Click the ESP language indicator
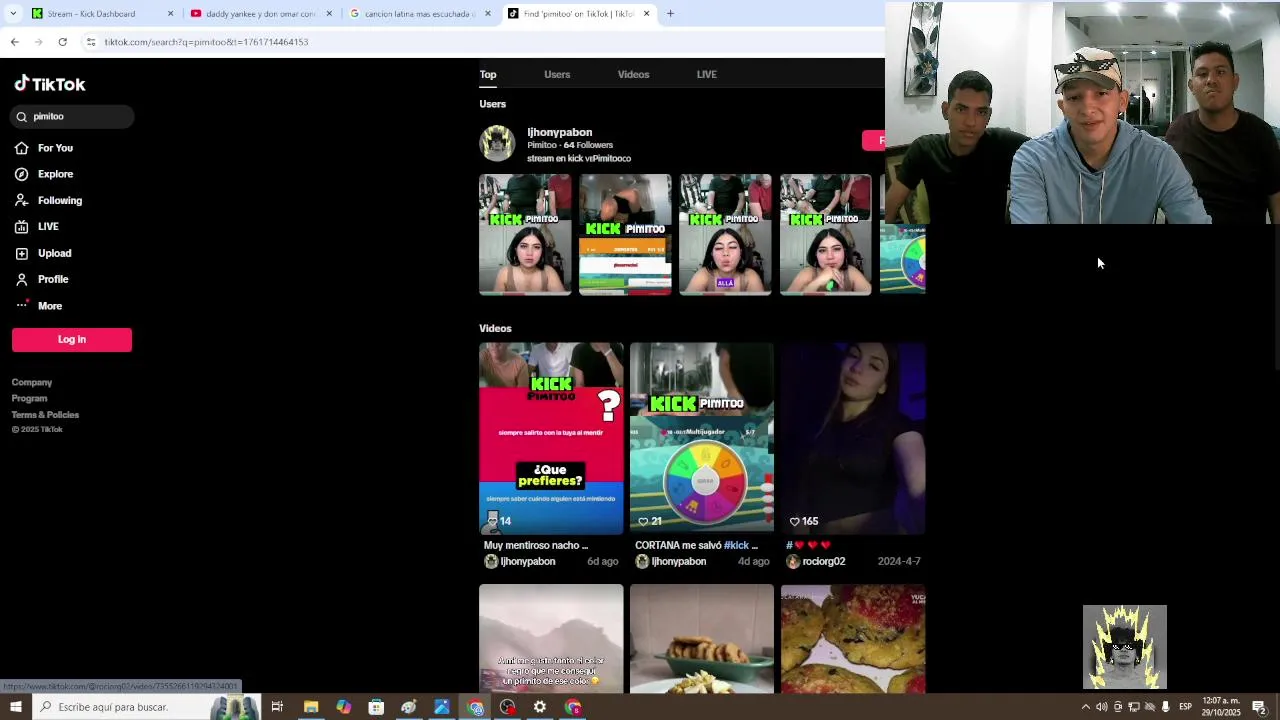 [x=1185, y=707]
